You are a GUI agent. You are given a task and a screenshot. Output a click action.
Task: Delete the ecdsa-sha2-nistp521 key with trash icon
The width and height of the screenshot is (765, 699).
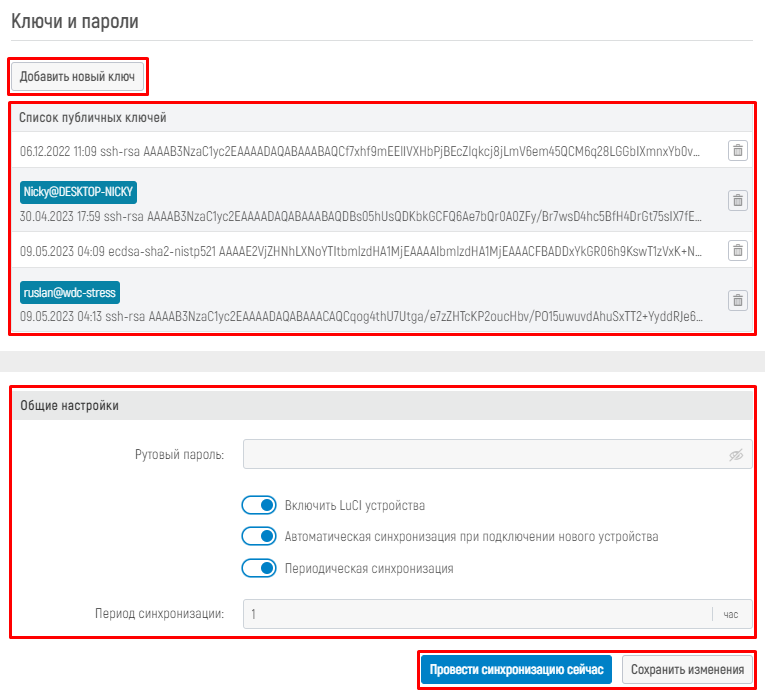[737, 250]
